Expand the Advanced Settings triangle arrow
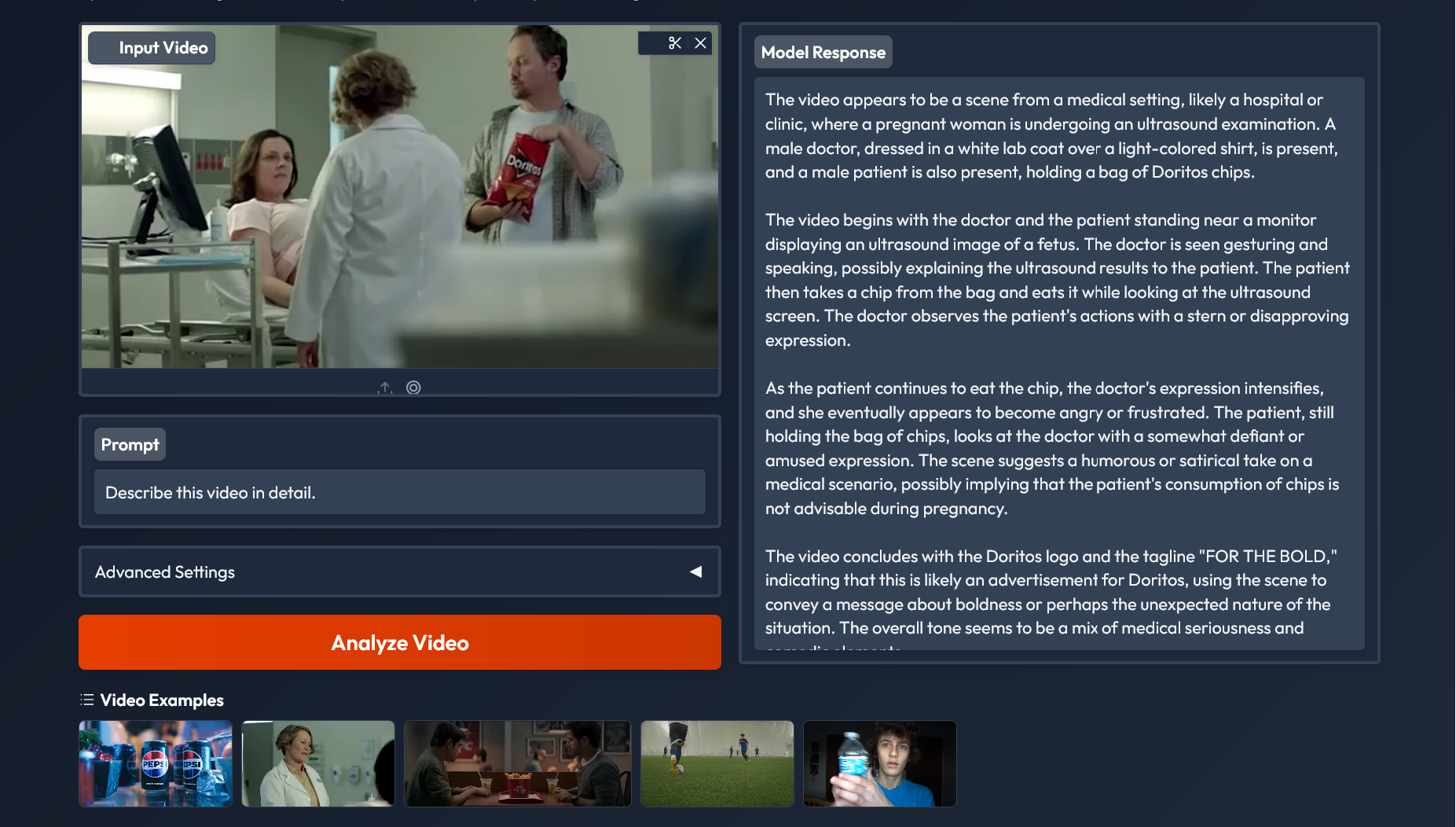The width and height of the screenshot is (1456, 827). point(695,572)
